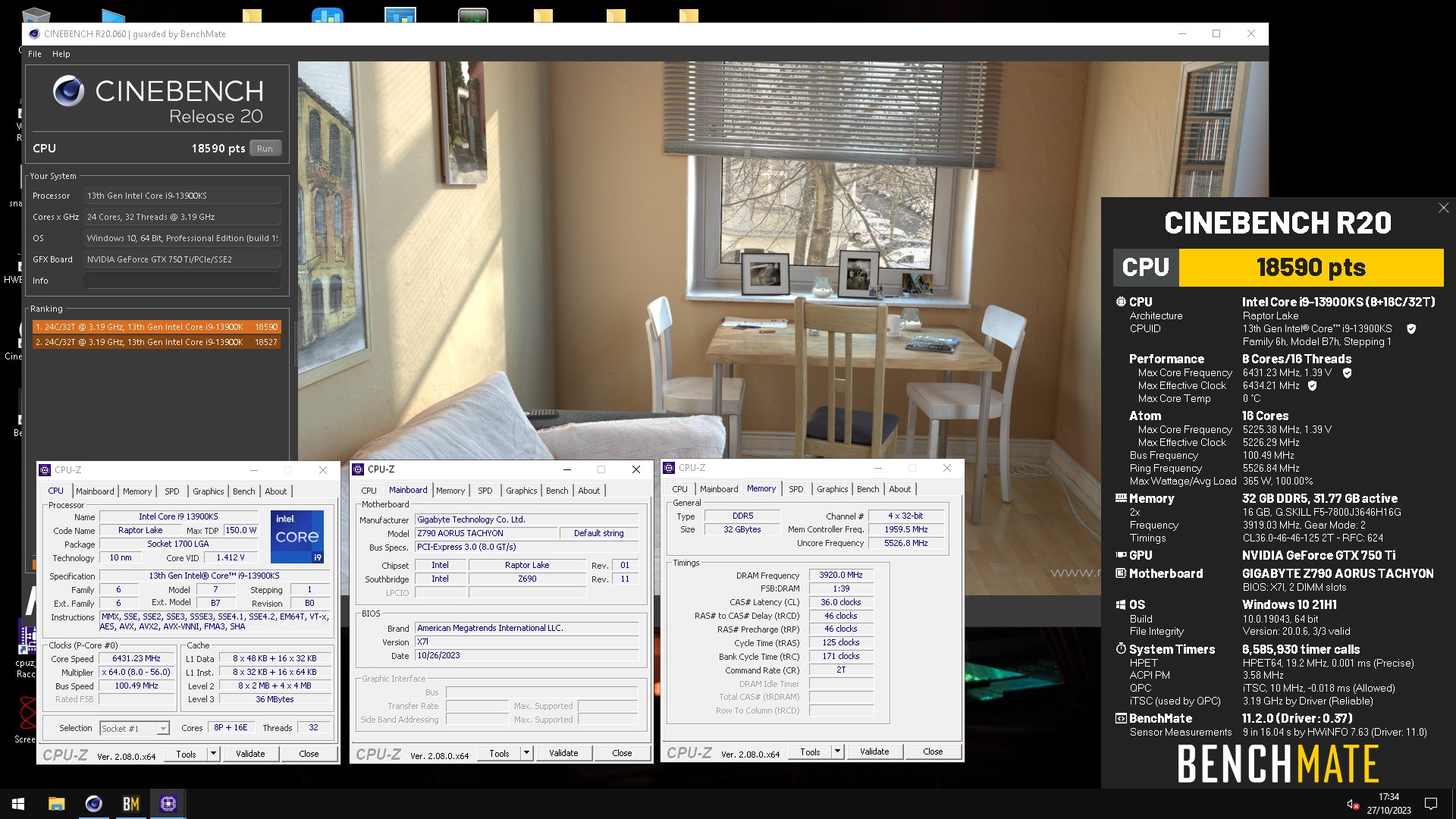Click the Cinebench logo sphere
Viewport: 1456px width, 819px height.
[68, 92]
